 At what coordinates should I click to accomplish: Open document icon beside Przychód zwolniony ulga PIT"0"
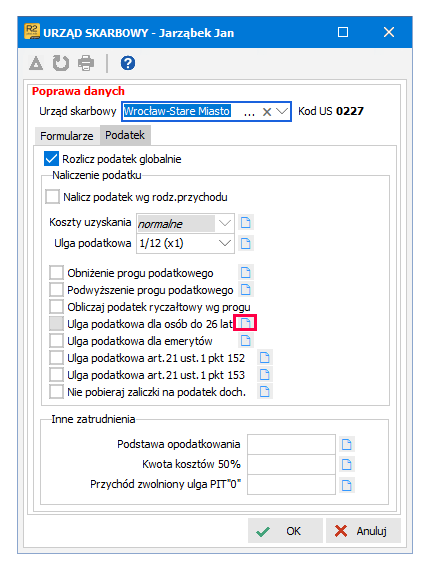(x=347, y=485)
